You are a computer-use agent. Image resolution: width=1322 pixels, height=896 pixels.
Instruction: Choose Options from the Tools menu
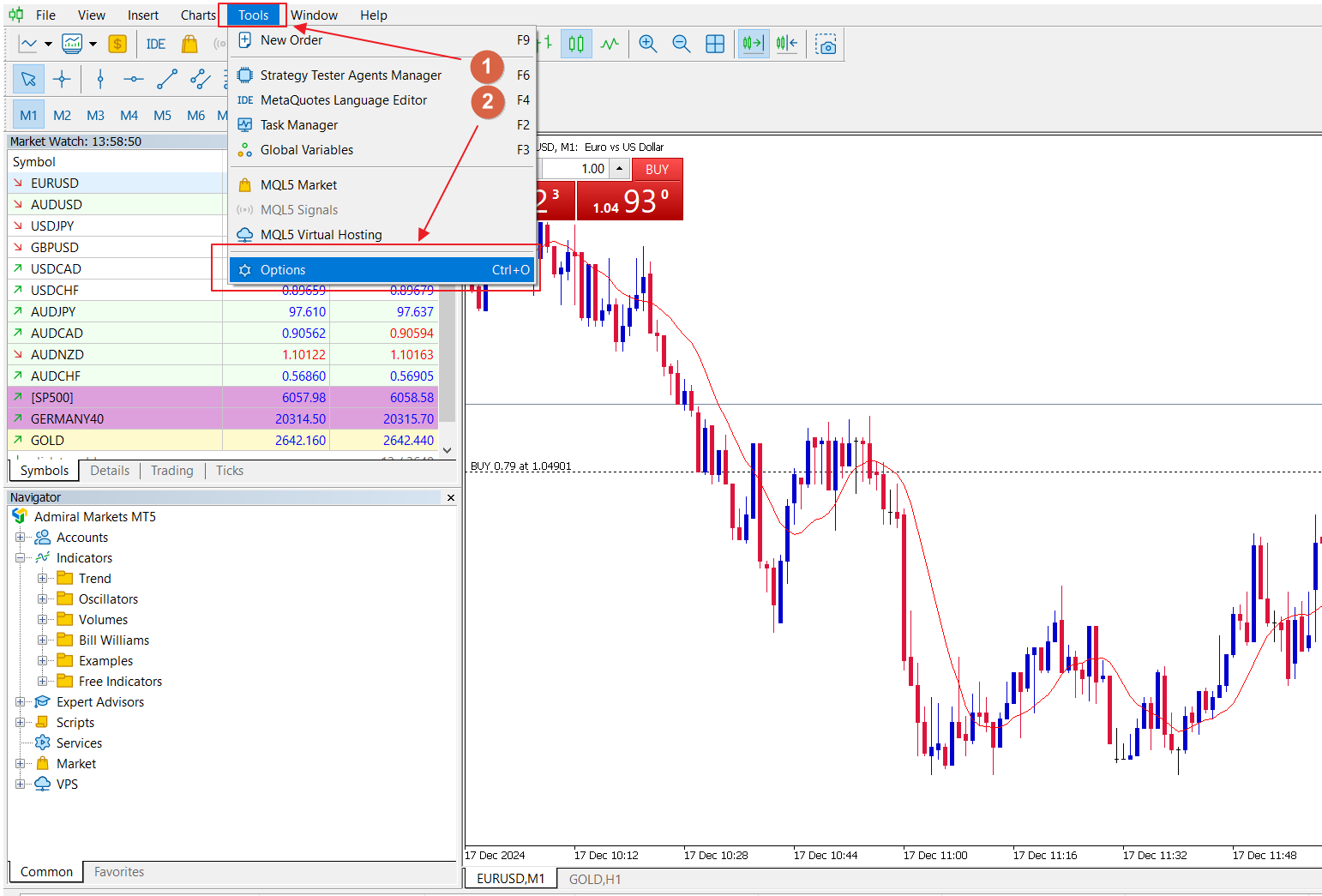pyautogui.click(x=382, y=270)
